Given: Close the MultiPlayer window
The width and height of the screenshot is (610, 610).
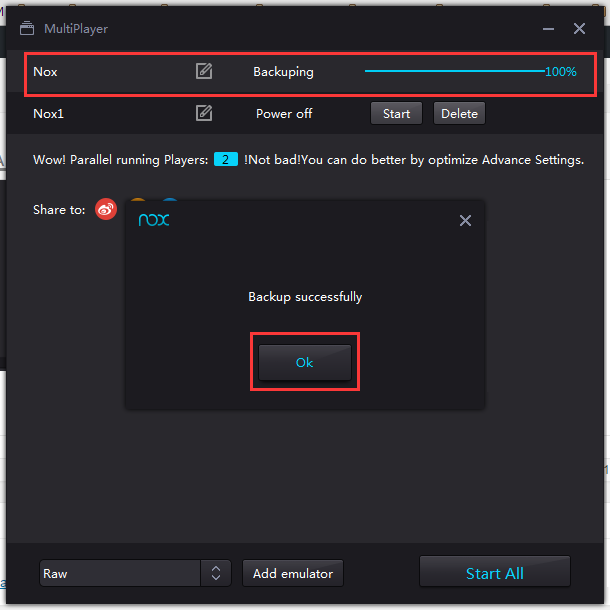Looking at the screenshot, I should coord(579,28).
